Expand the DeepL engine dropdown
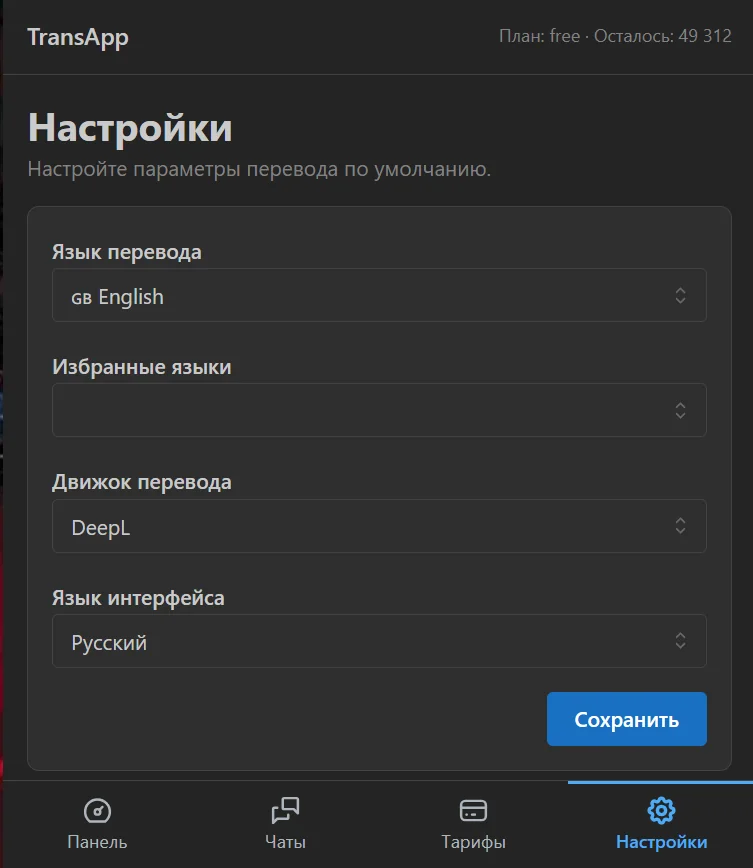 click(x=379, y=526)
